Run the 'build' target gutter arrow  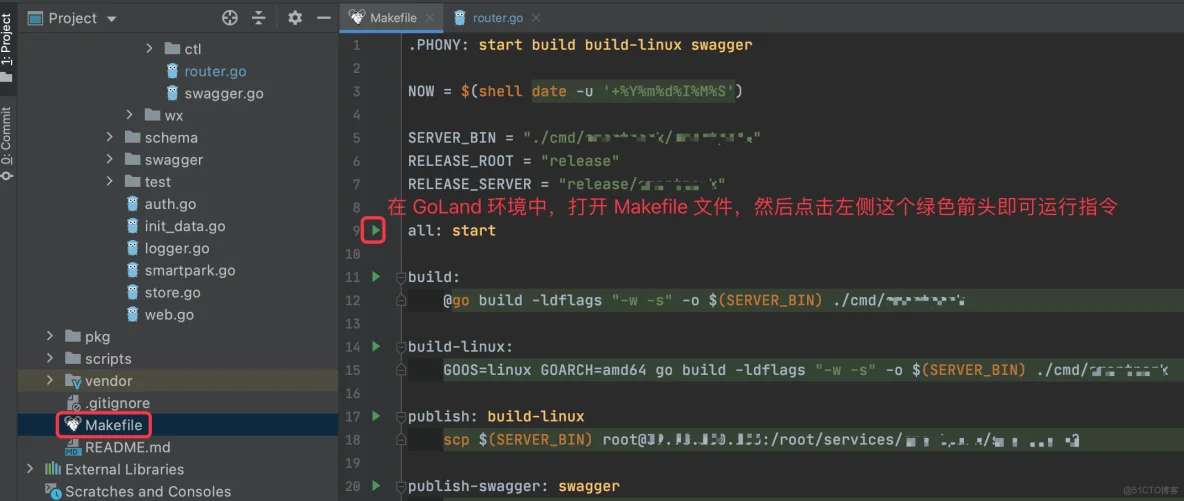[x=376, y=277]
